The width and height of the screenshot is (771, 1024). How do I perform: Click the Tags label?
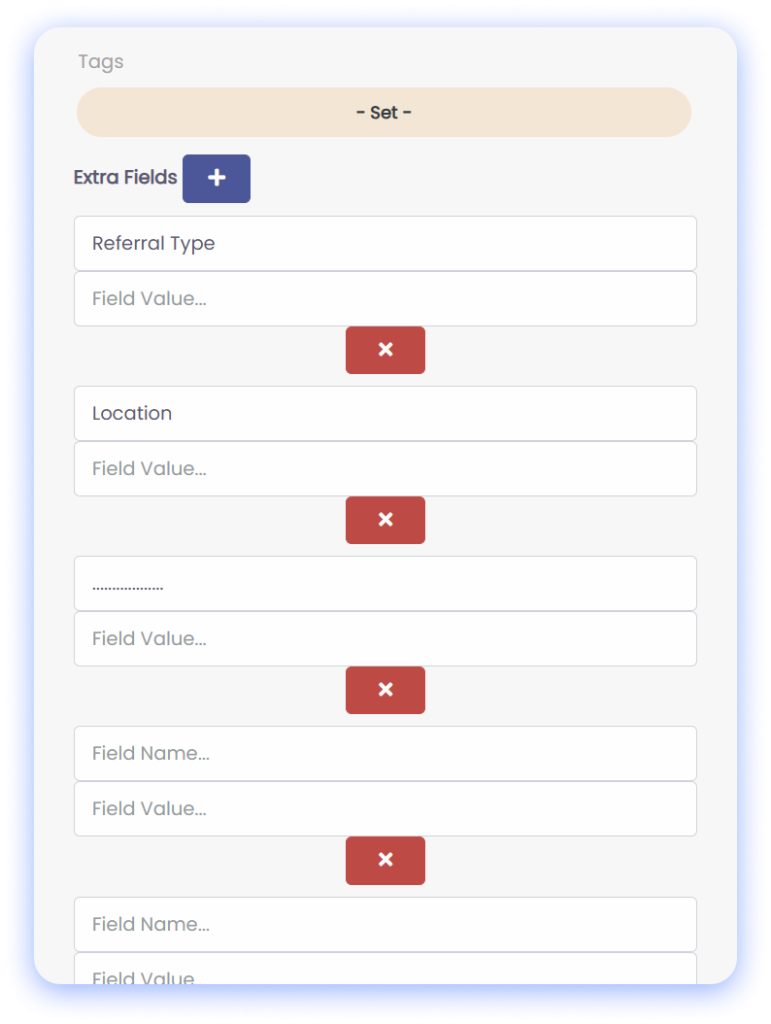pyautogui.click(x=101, y=62)
